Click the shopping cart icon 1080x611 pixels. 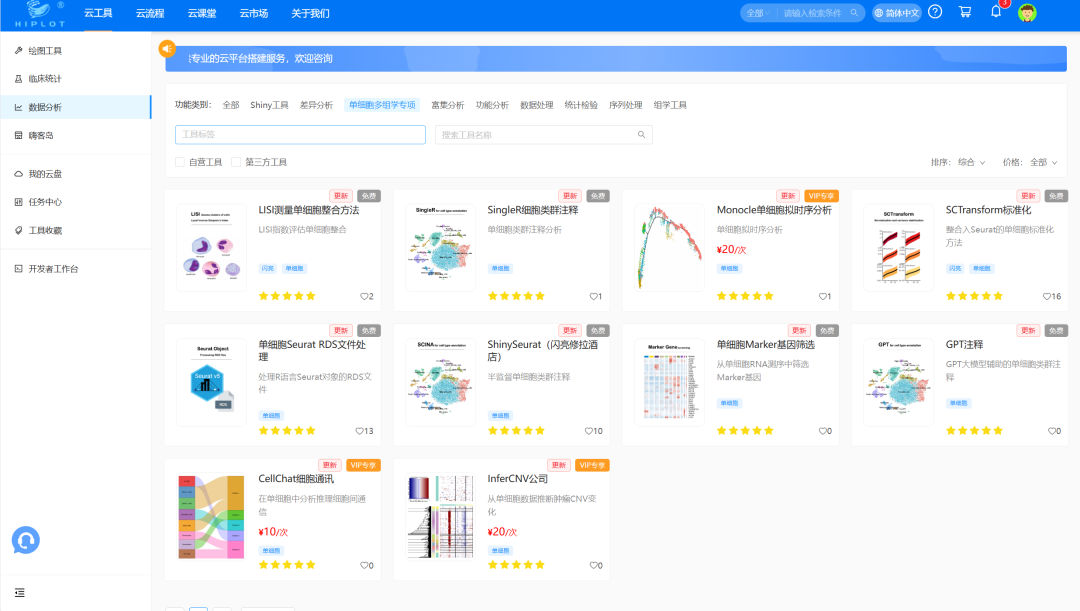click(964, 12)
